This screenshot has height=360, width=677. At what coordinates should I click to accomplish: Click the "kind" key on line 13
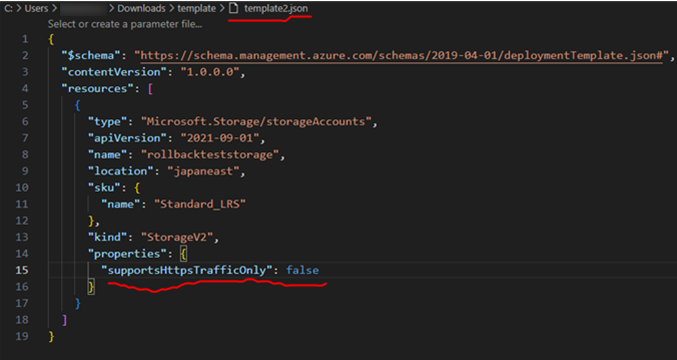click(x=108, y=237)
